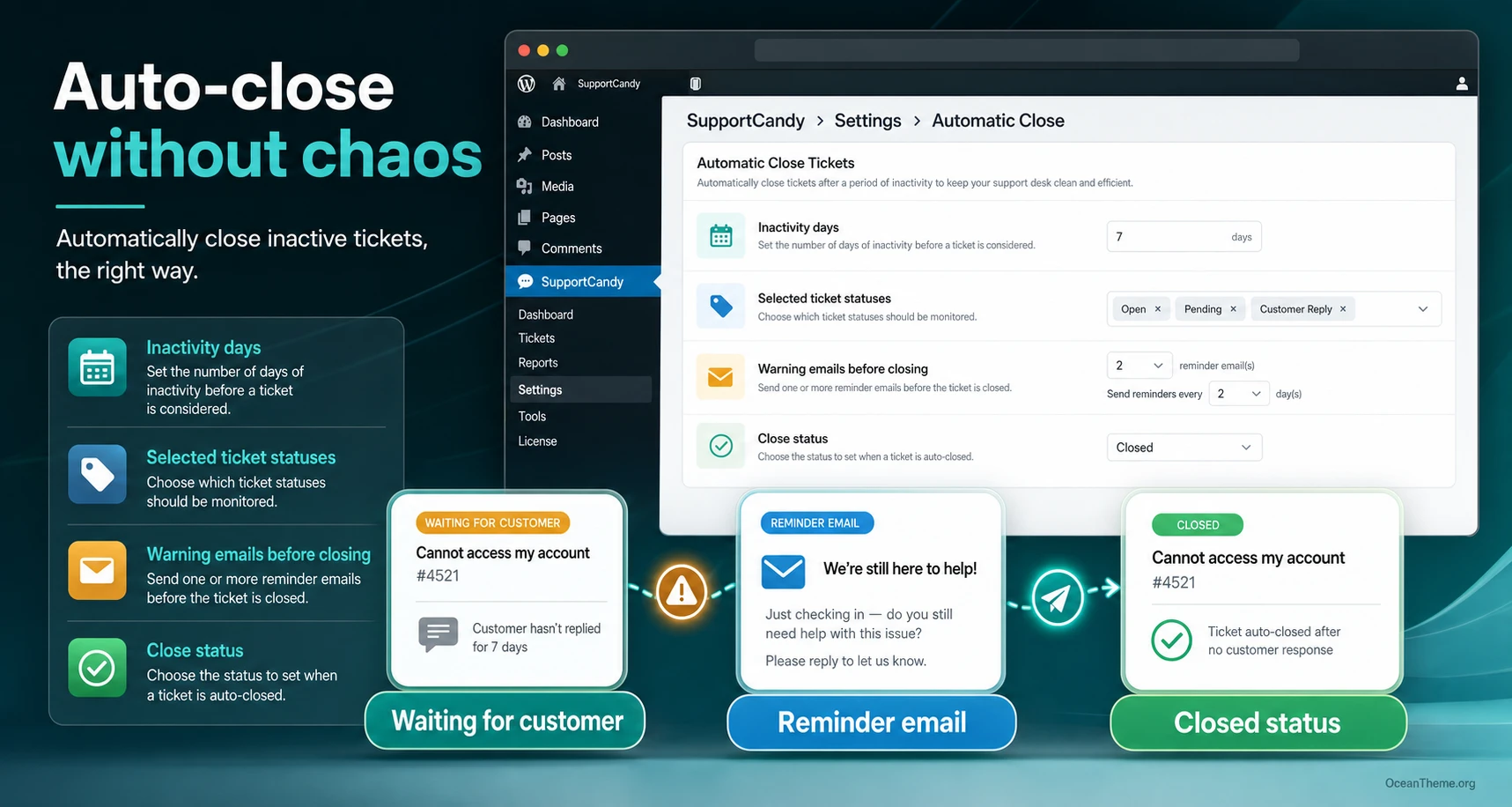The height and width of the screenshot is (807, 1512).
Task: Click the blue envelope in the Reminder email card
Action: coord(783,572)
